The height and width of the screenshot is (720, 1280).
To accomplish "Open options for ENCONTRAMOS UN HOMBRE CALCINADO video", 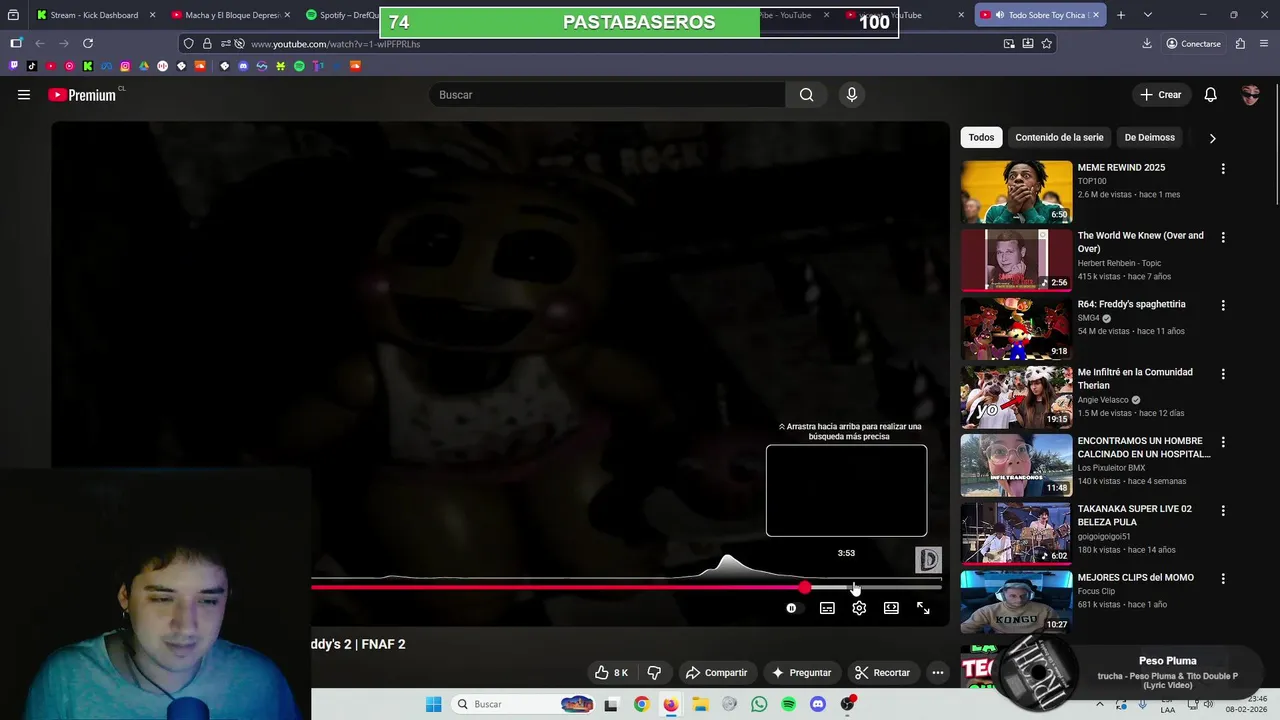I will click(1222, 442).
